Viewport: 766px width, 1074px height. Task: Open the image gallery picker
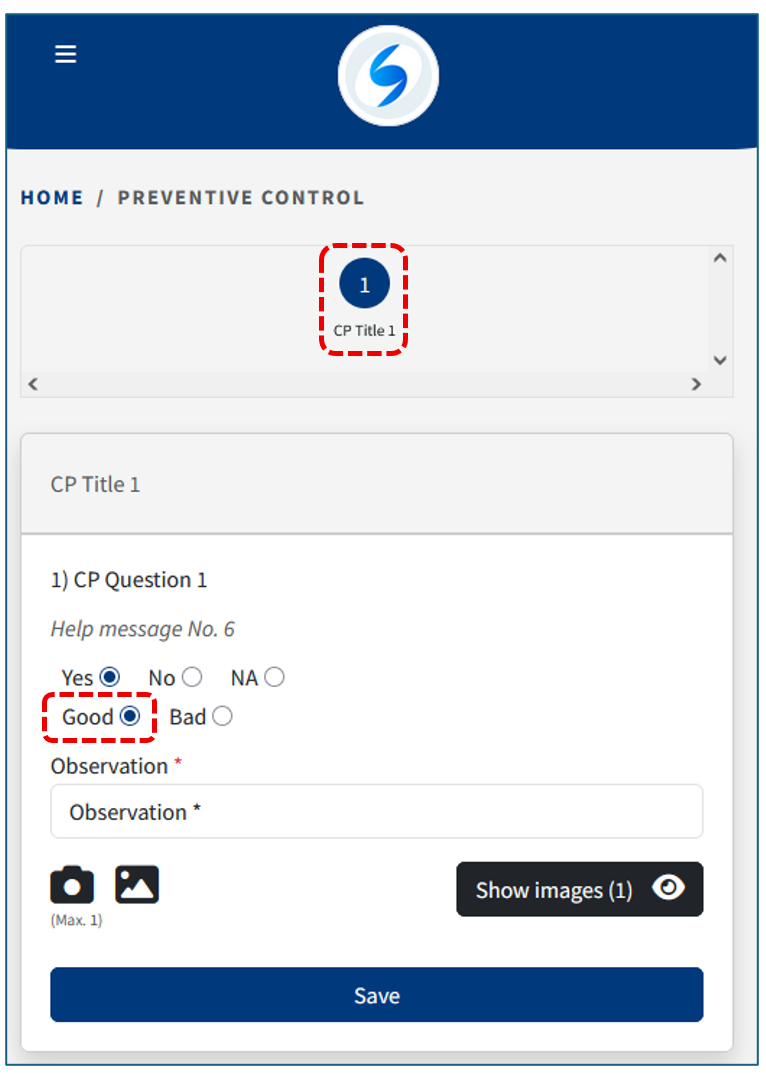point(137,886)
